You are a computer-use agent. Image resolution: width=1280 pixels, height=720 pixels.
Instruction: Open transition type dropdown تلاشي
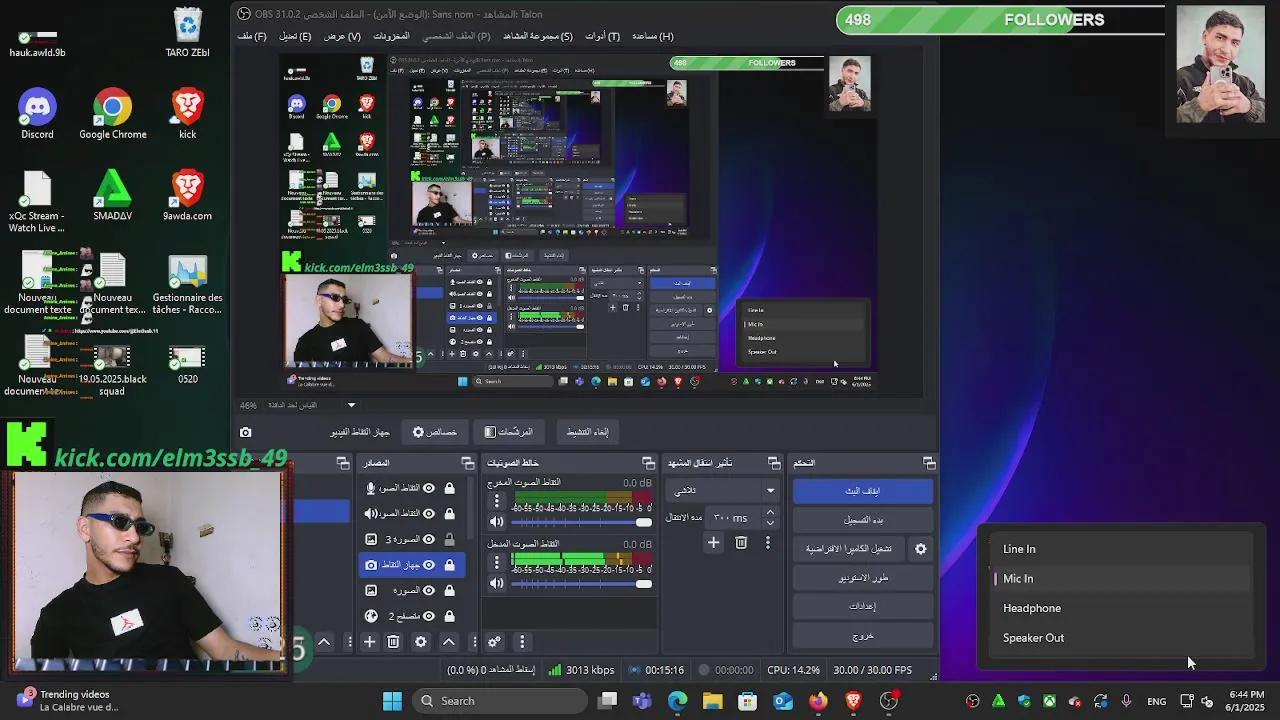tap(722, 490)
